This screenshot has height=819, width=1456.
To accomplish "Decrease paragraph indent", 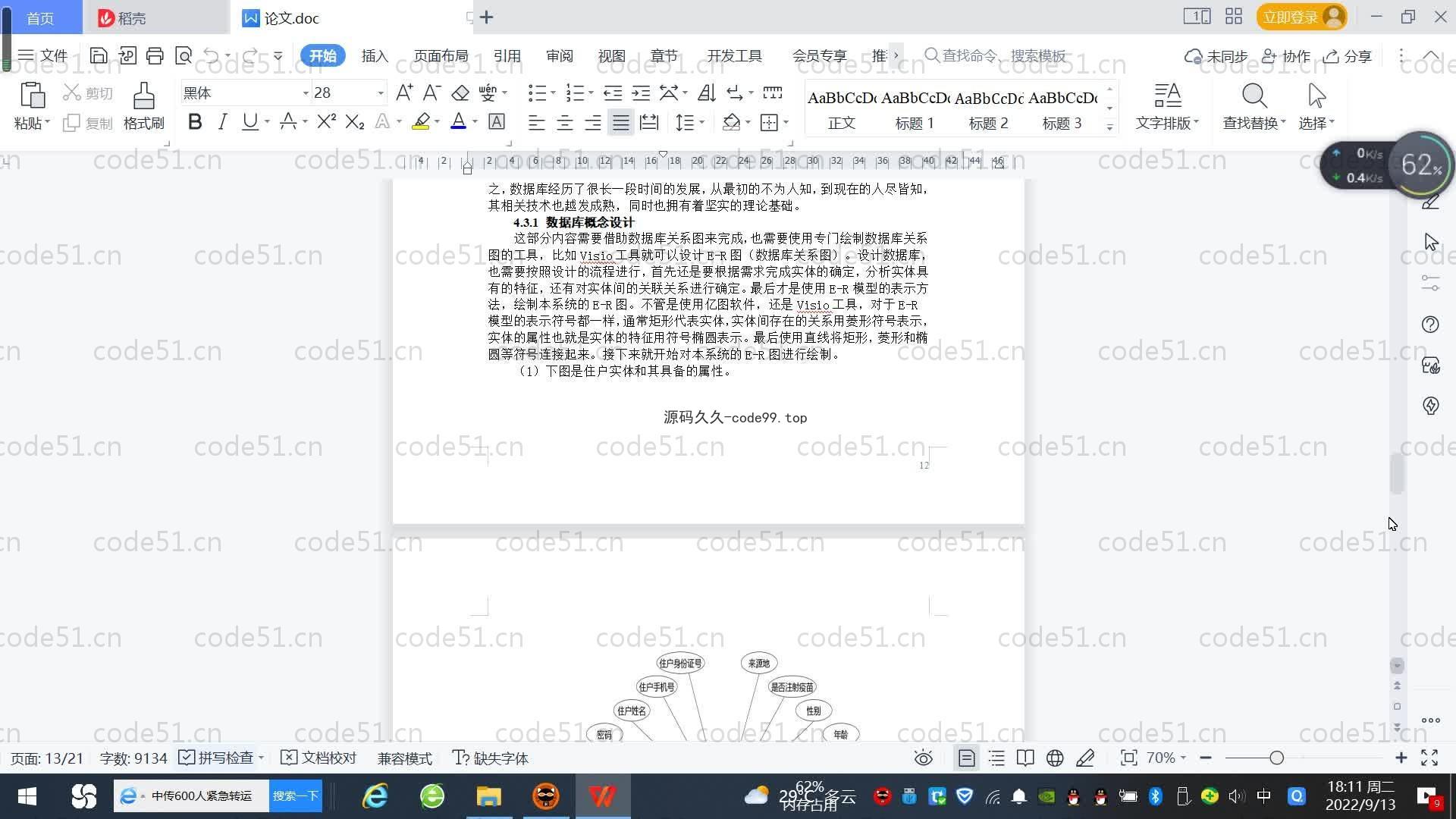I will [613, 93].
